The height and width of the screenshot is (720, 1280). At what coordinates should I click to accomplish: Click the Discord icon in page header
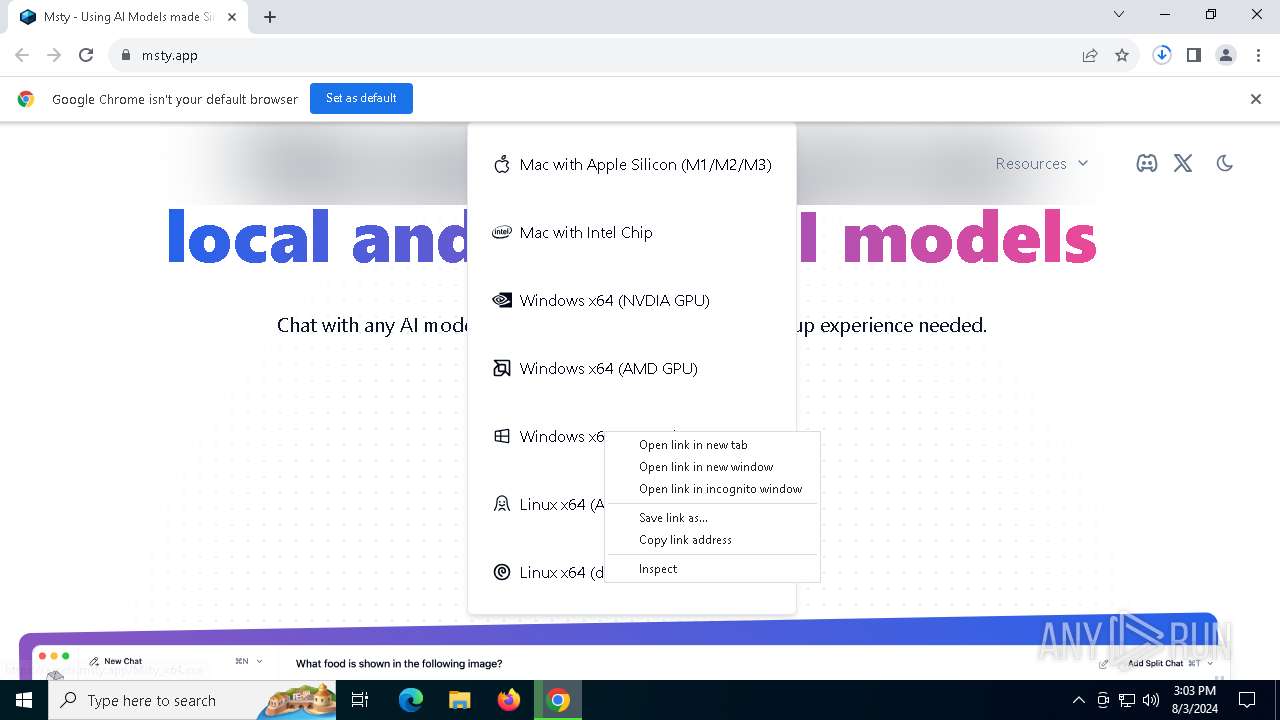[1146, 163]
